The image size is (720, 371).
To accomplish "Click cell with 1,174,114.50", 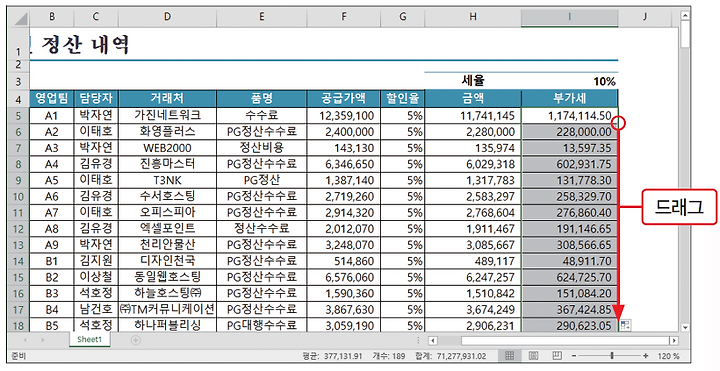I will pyautogui.click(x=570, y=115).
